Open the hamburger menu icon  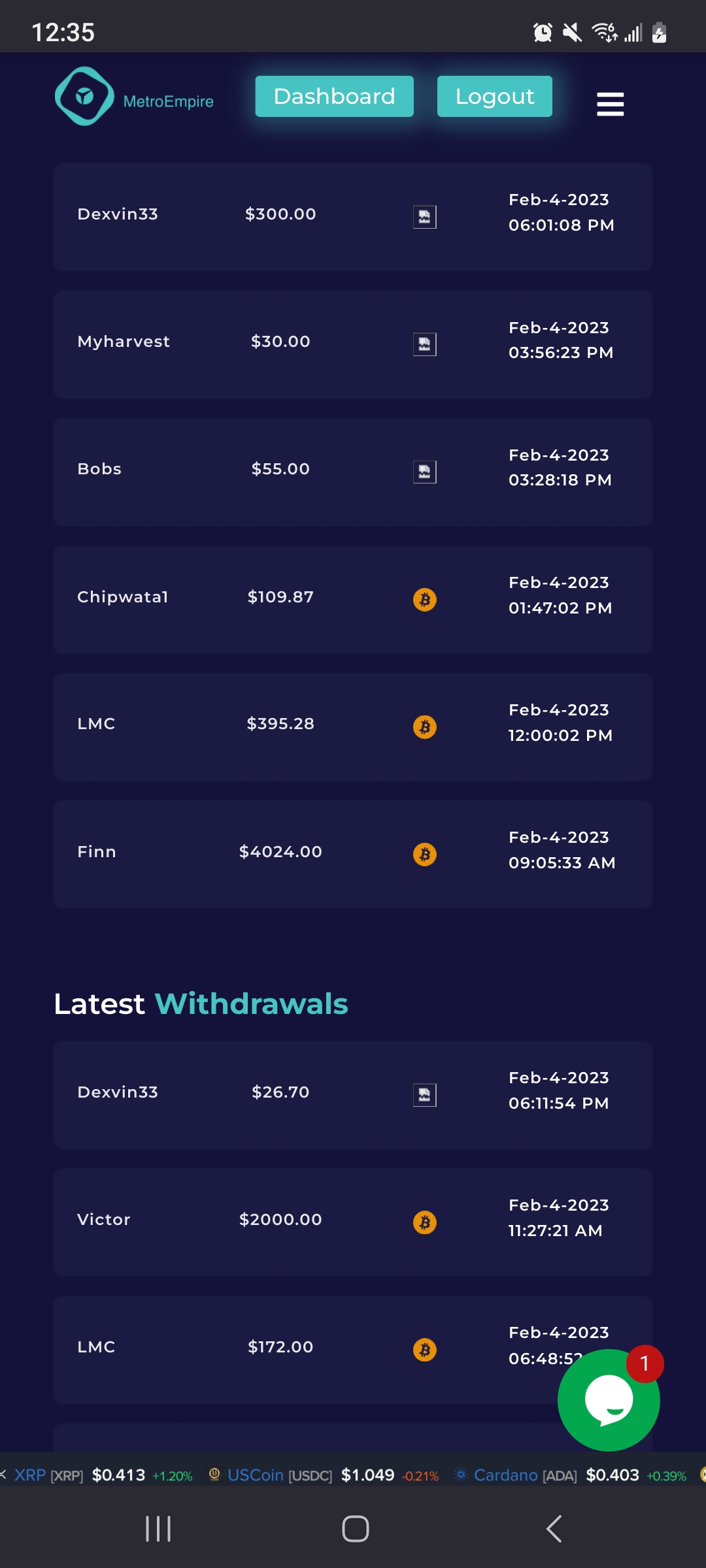[610, 104]
